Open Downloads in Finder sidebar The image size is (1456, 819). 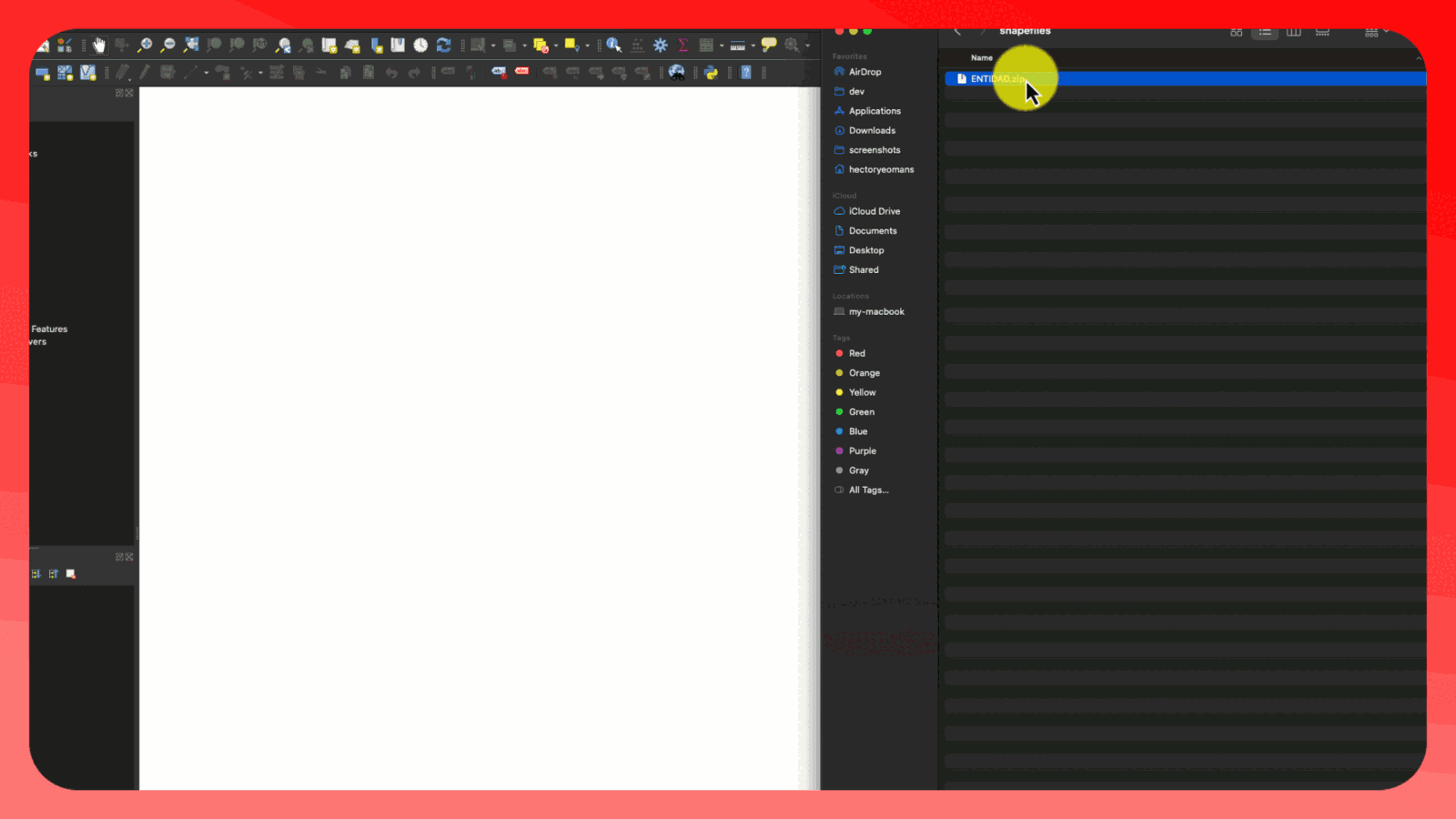click(x=872, y=130)
